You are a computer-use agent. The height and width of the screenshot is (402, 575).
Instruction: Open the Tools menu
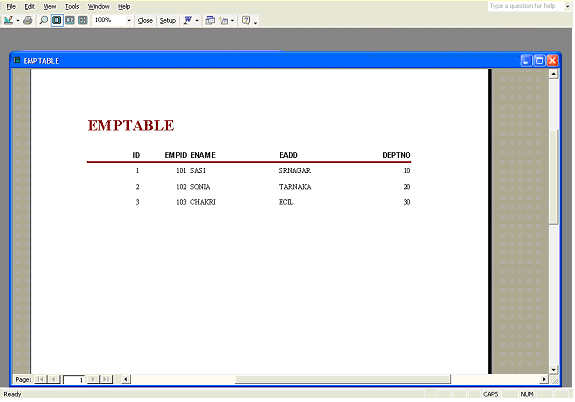(x=72, y=7)
